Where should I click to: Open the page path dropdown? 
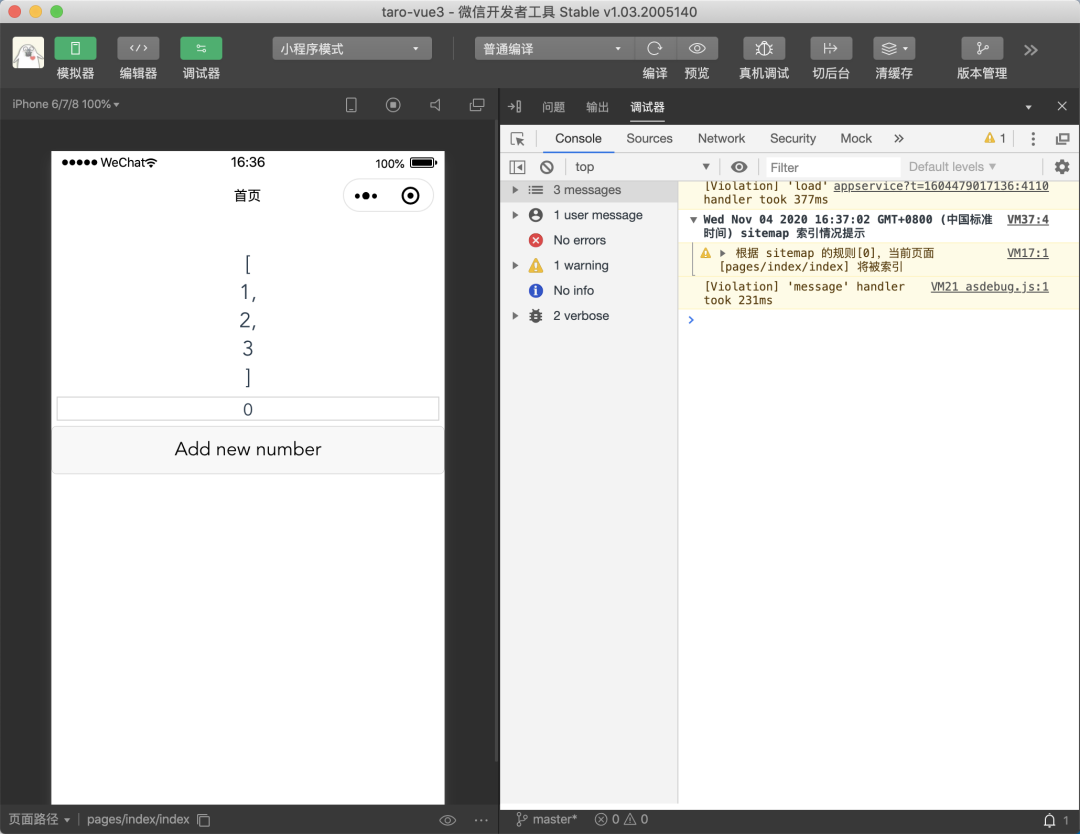pos(39,820)
